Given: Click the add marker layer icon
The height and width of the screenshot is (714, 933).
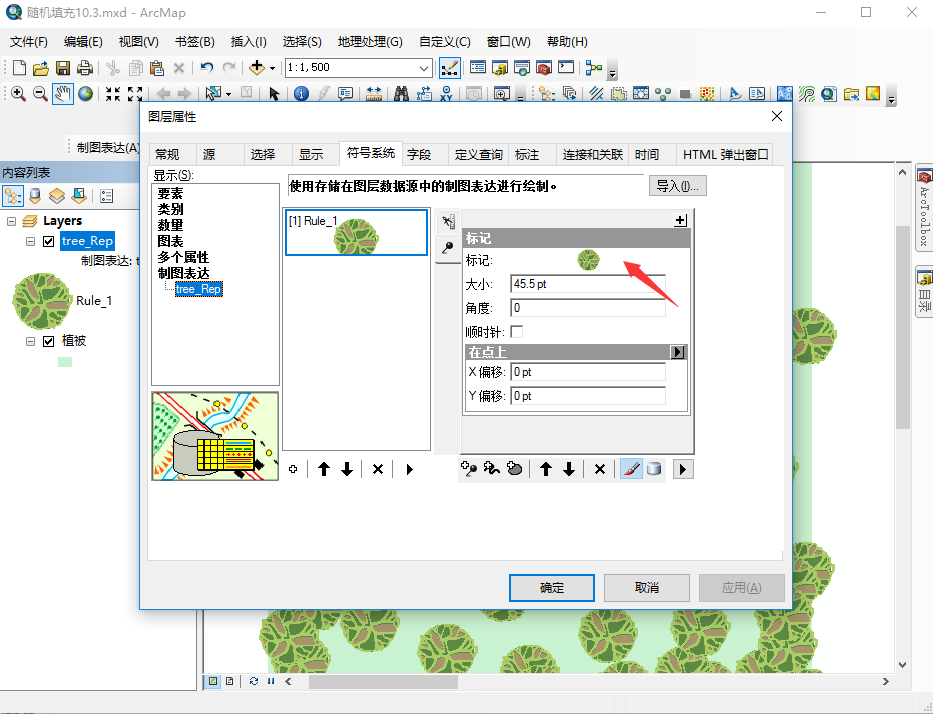Looking at the screenshot, I should 469,469.
